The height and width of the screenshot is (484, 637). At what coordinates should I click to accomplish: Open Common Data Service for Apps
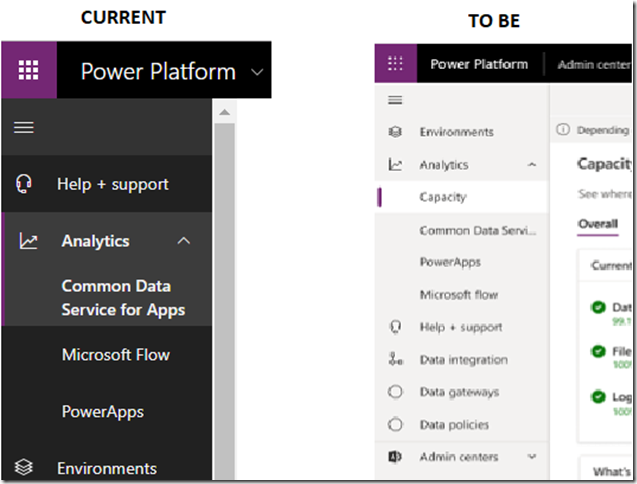(x=123, y=297)
